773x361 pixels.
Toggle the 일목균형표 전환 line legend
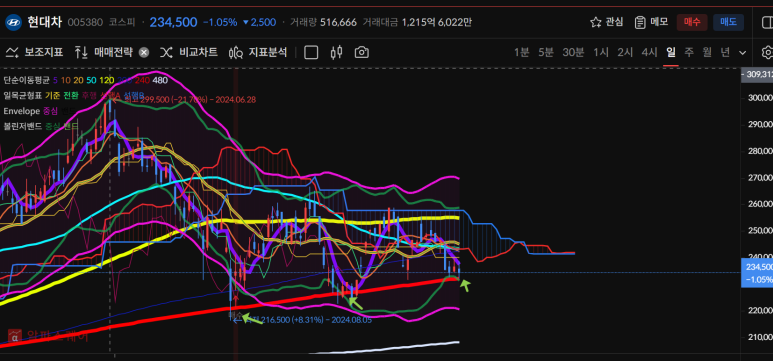70,95
